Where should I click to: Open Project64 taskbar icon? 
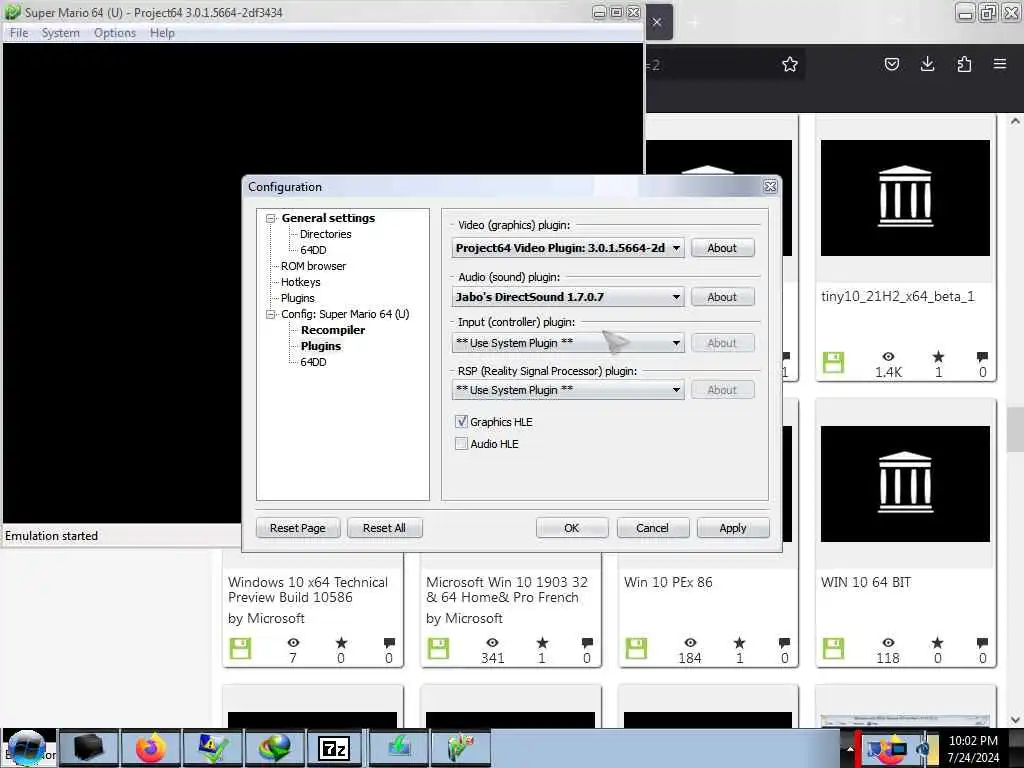460,748
